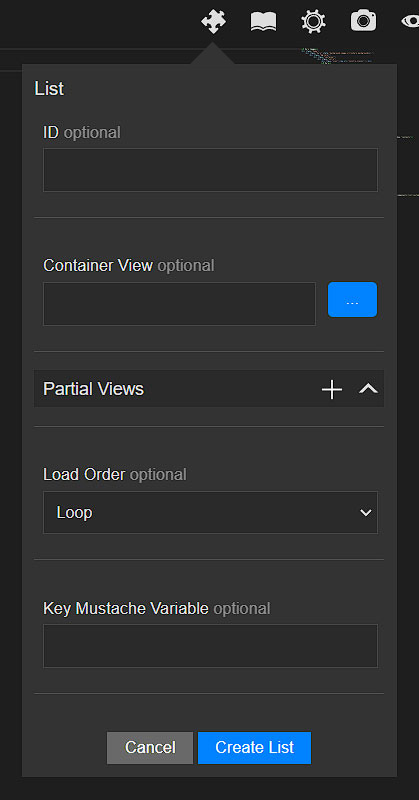Browse Container View with the ellipsis button

point(352,299)
